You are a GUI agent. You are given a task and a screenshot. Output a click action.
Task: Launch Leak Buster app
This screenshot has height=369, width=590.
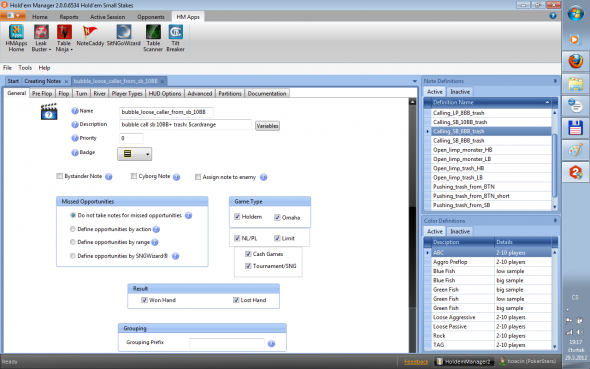point(41,38)
